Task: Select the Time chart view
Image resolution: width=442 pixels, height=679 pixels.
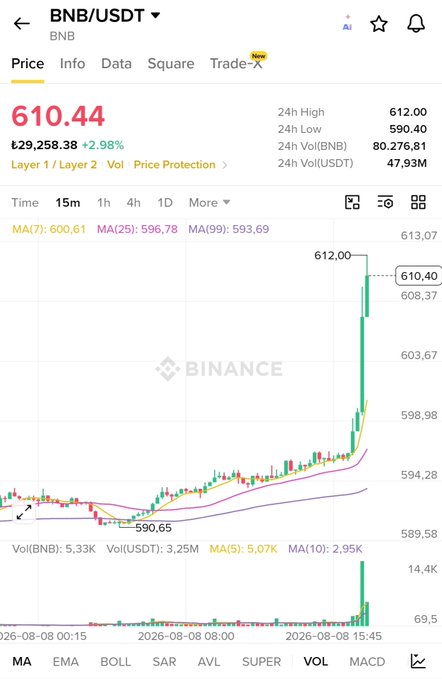Action: (25, 203)
